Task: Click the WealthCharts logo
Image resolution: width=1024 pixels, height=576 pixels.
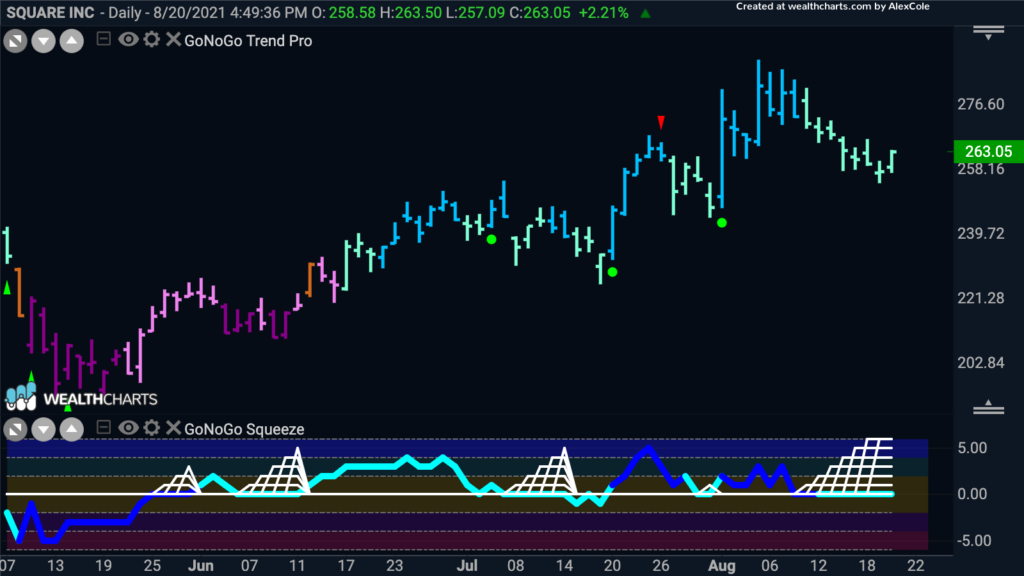Action: 81,398
